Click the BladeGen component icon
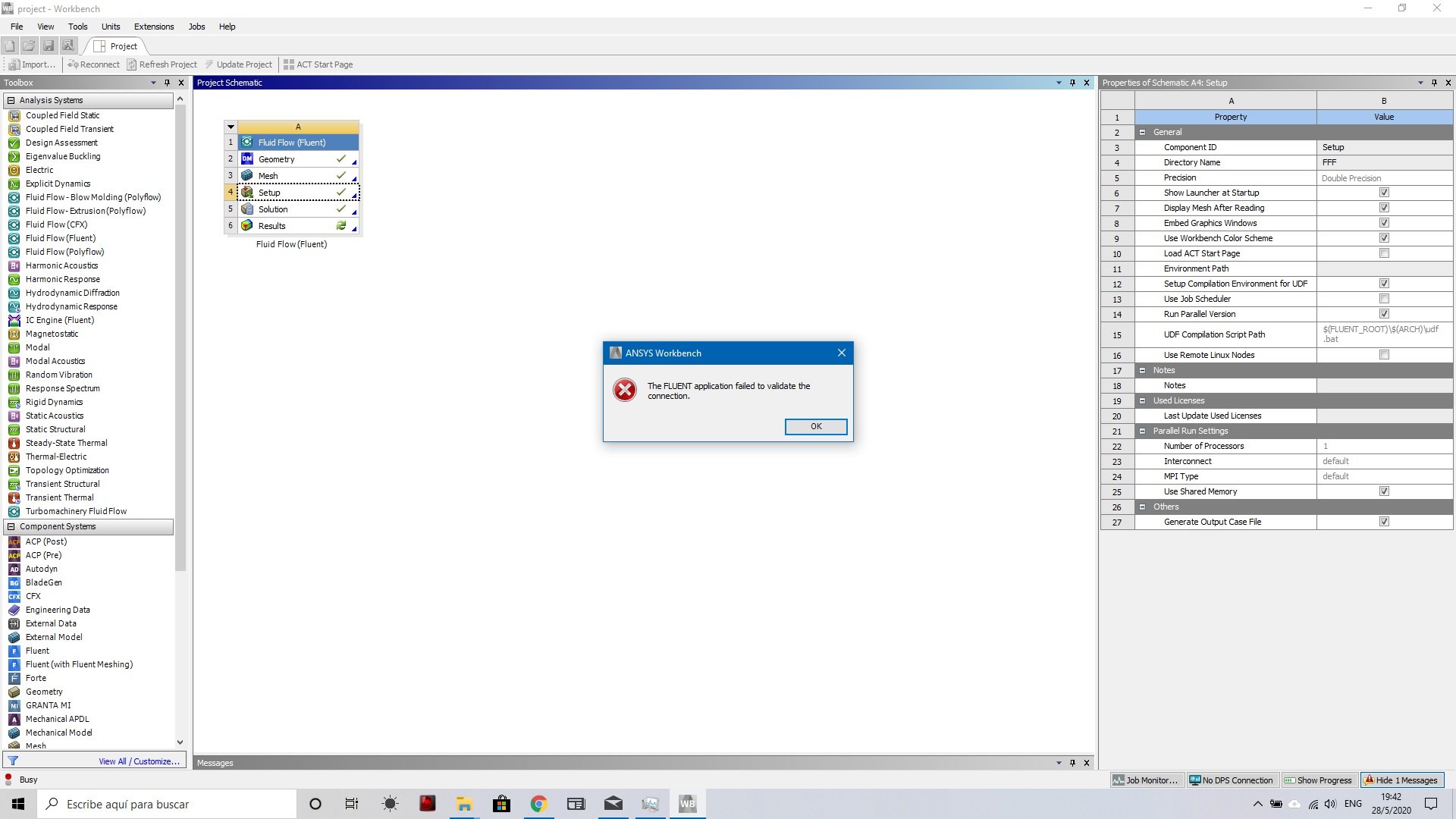The height and width of the screenshot is (819, 1456). tap(14, 582)
